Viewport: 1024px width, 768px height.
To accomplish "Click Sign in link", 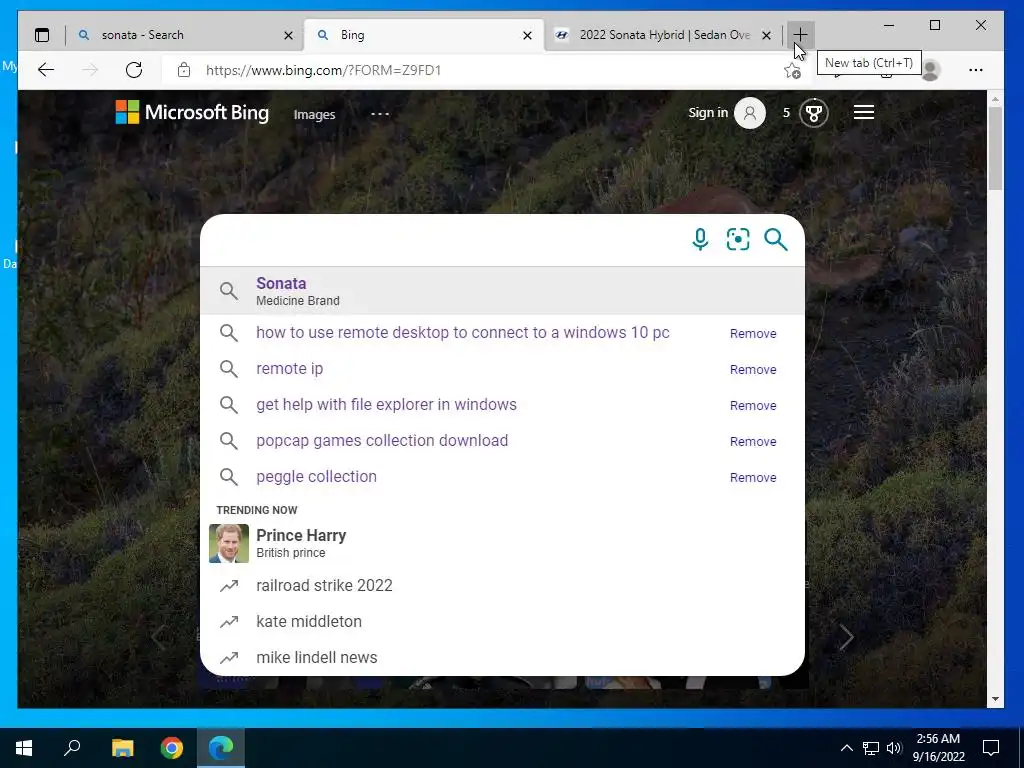I will tap(708, 112).
